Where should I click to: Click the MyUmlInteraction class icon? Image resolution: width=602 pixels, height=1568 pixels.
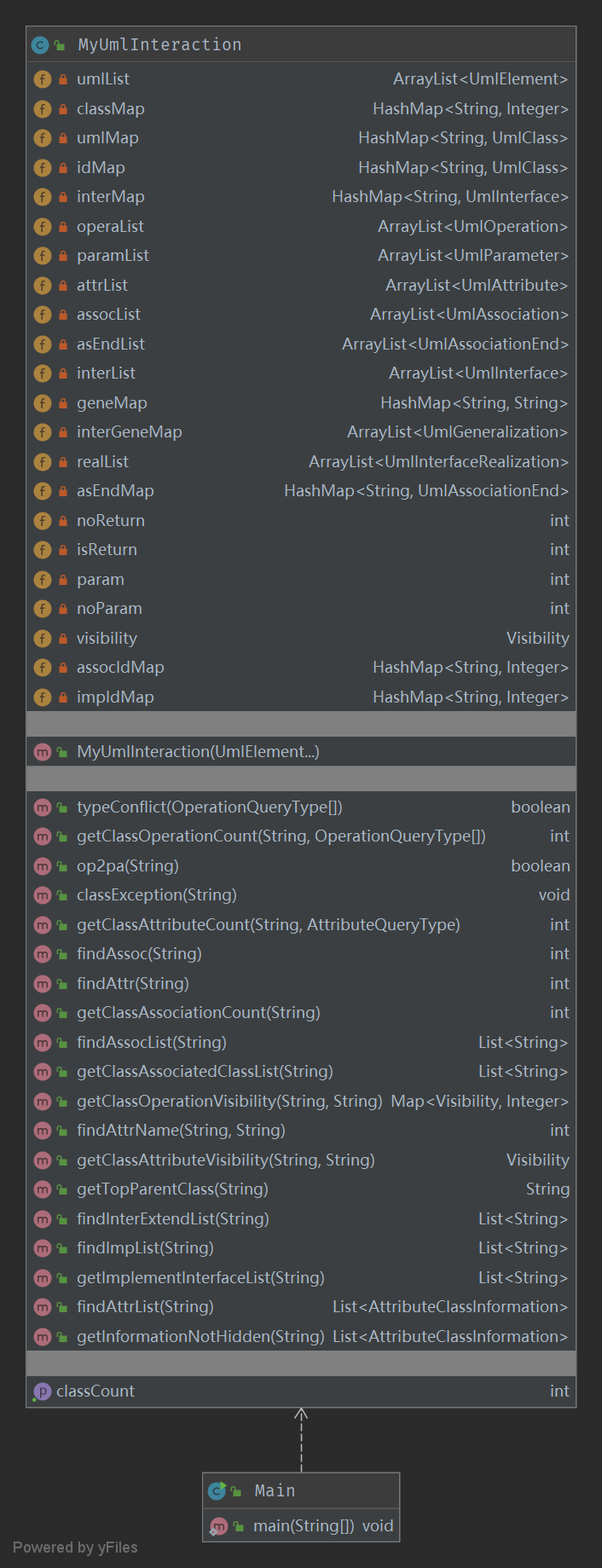tap(40, 45)
